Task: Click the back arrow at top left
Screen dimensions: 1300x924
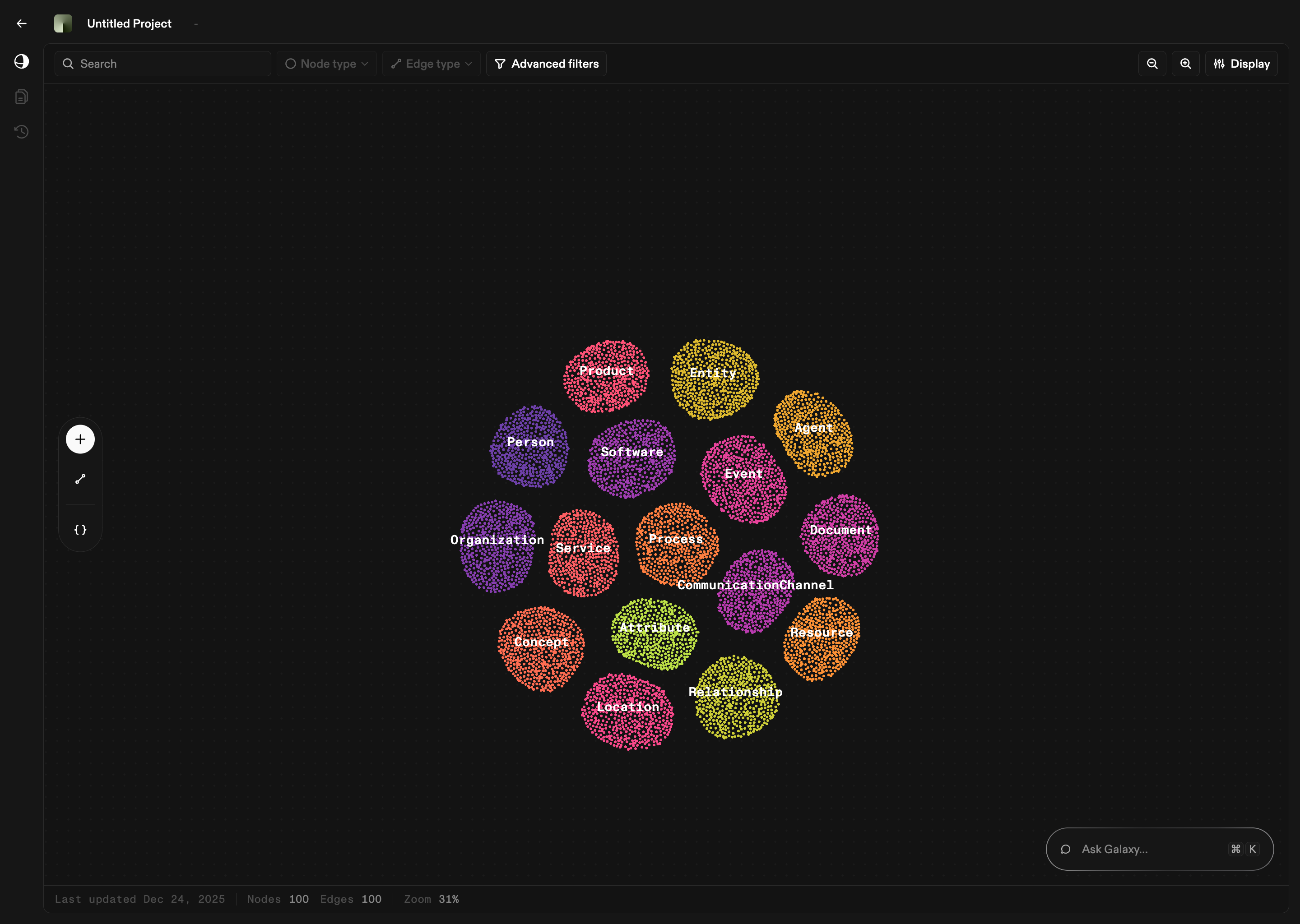Action: 22,23
